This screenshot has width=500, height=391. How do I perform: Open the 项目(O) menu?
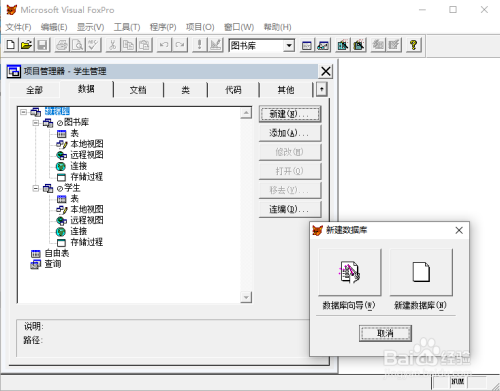(200, 27)
